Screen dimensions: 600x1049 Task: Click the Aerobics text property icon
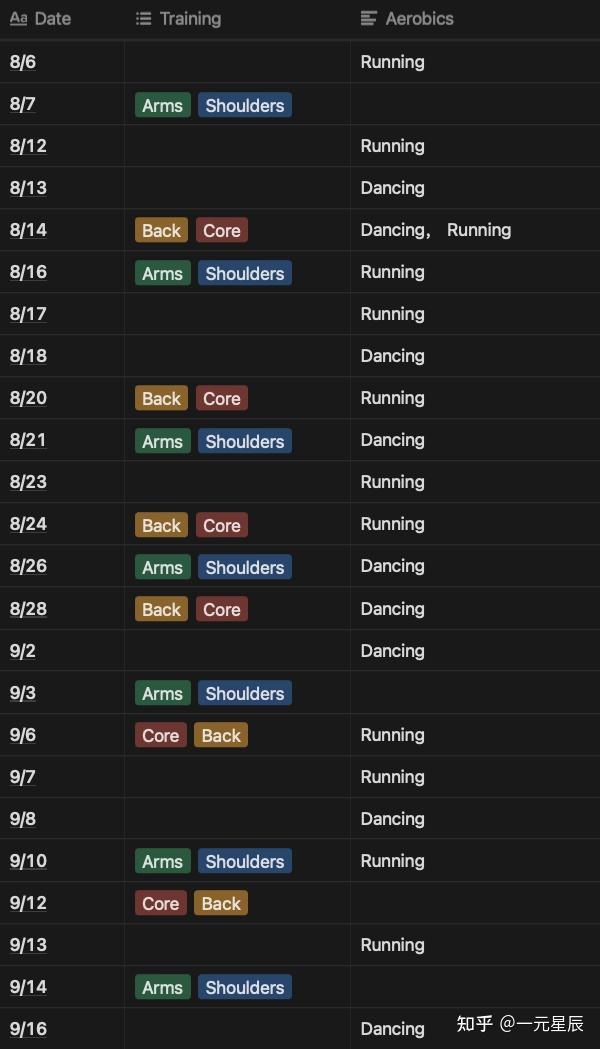tap(369, 19)
